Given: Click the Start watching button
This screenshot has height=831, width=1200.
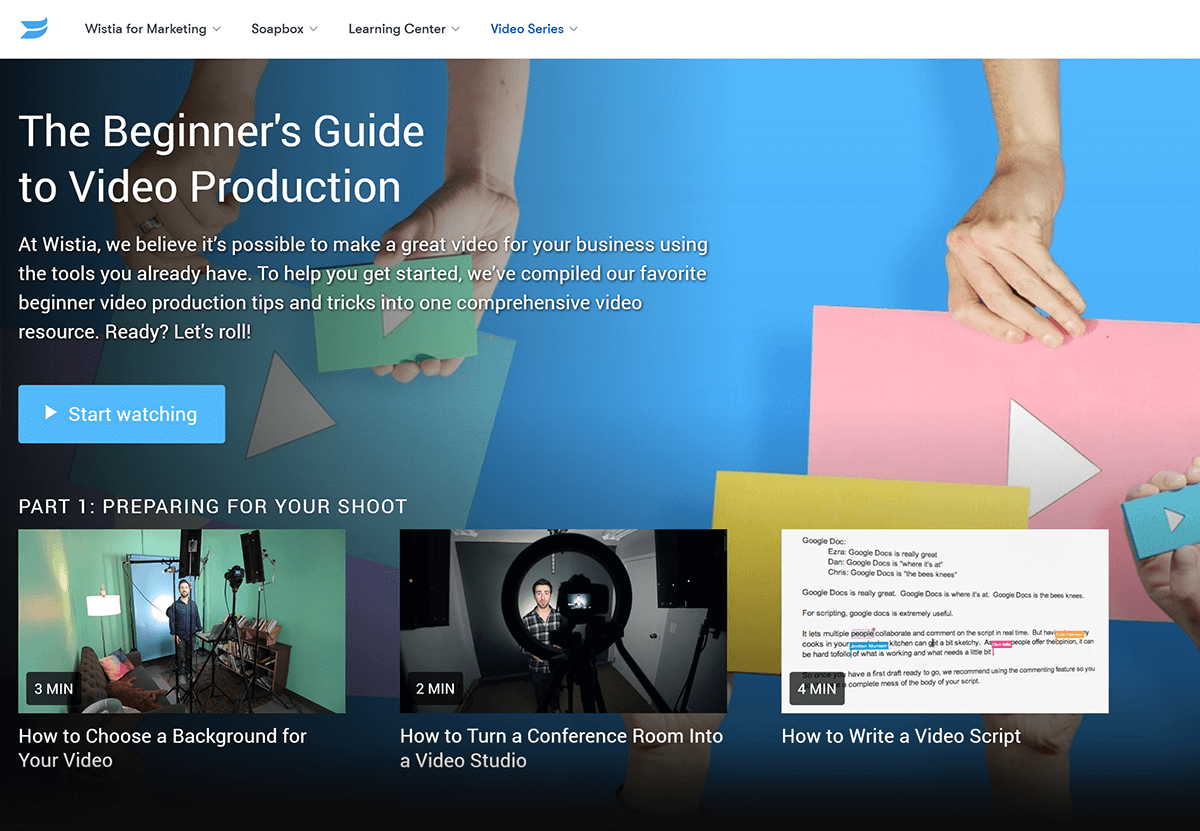Looking at the screenshot, I should (122, 414).
